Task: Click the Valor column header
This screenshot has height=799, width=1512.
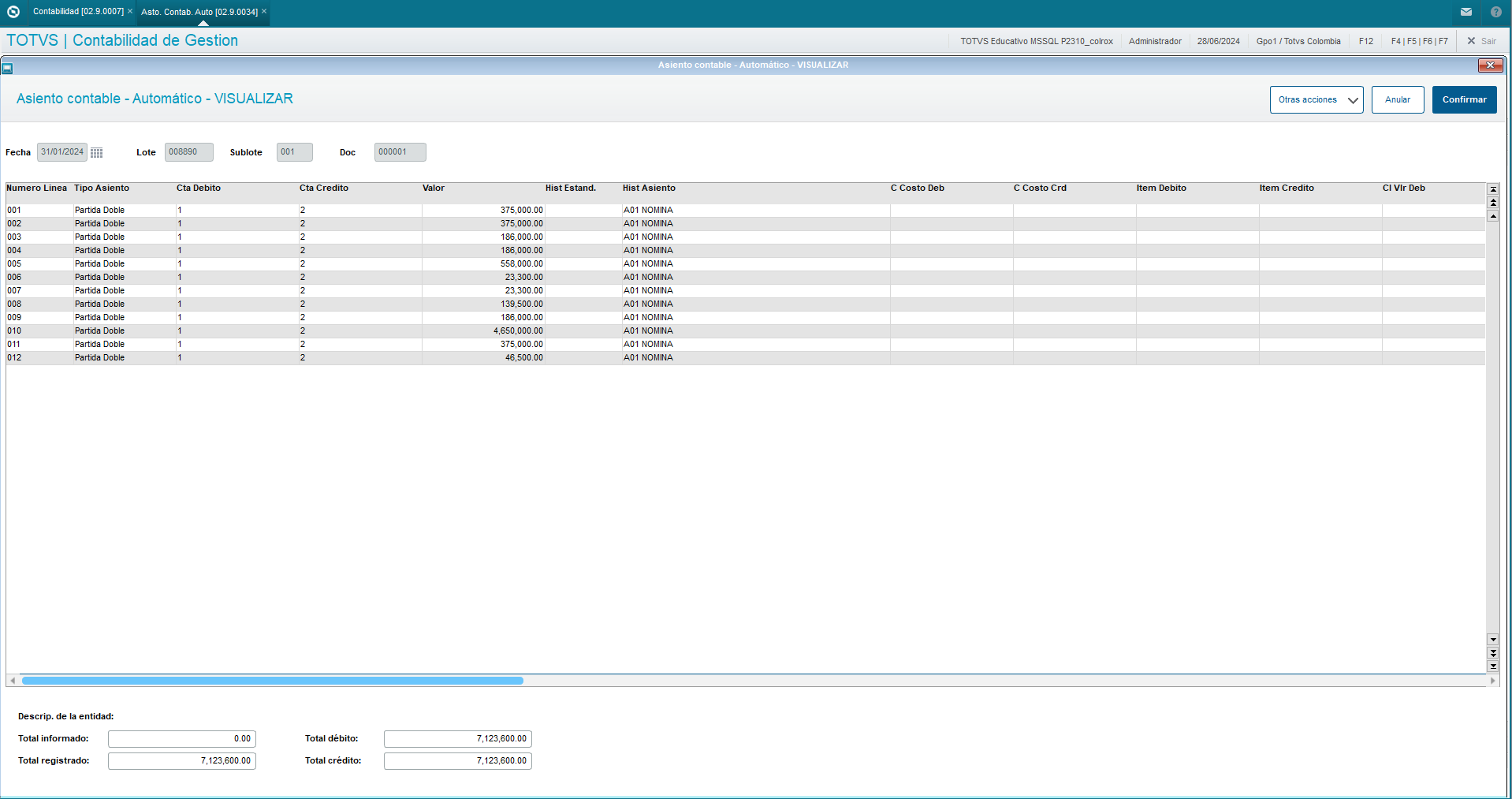Action: [x=434, y=189]
